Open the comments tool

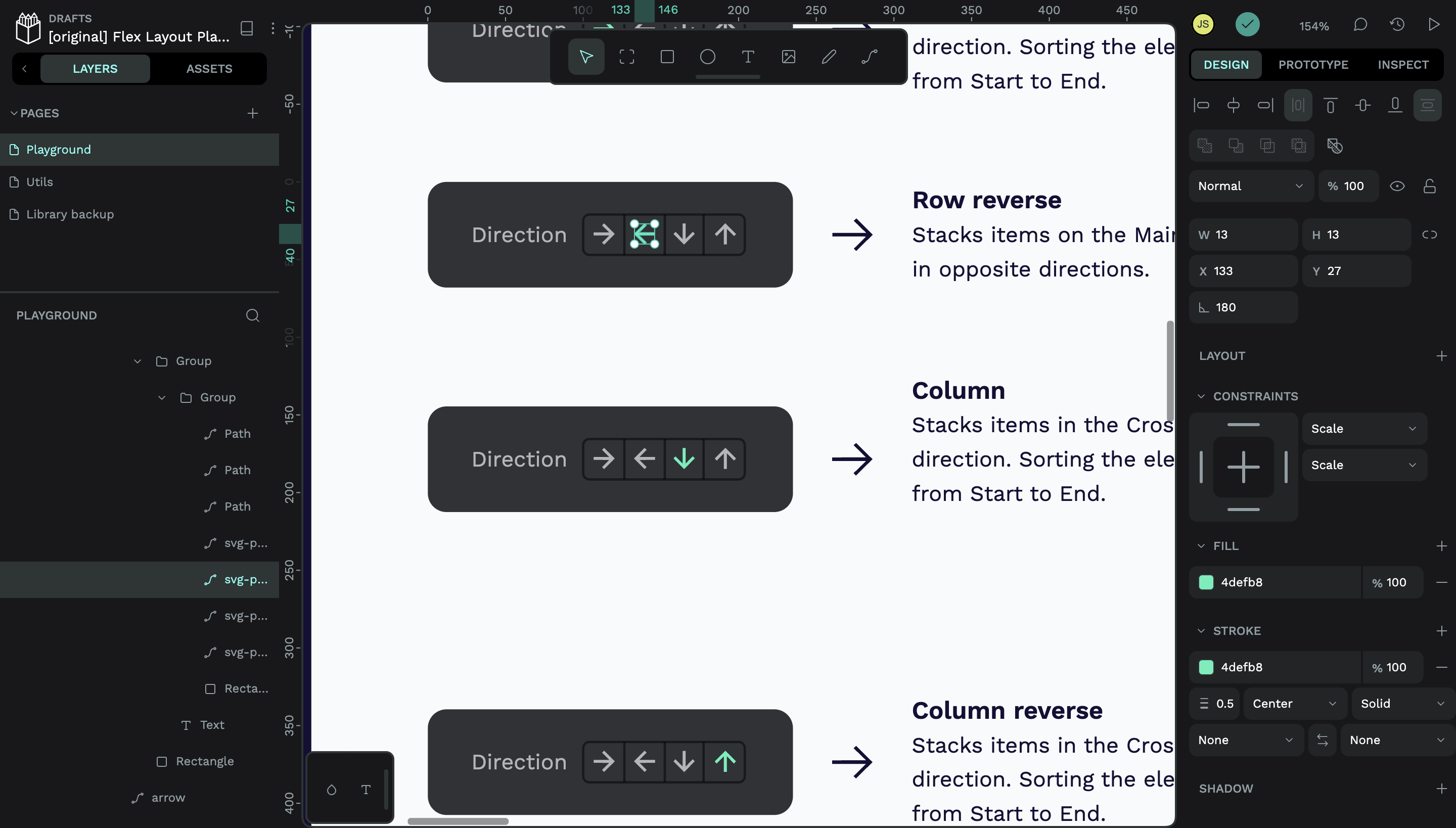(x=1360, y=24)
